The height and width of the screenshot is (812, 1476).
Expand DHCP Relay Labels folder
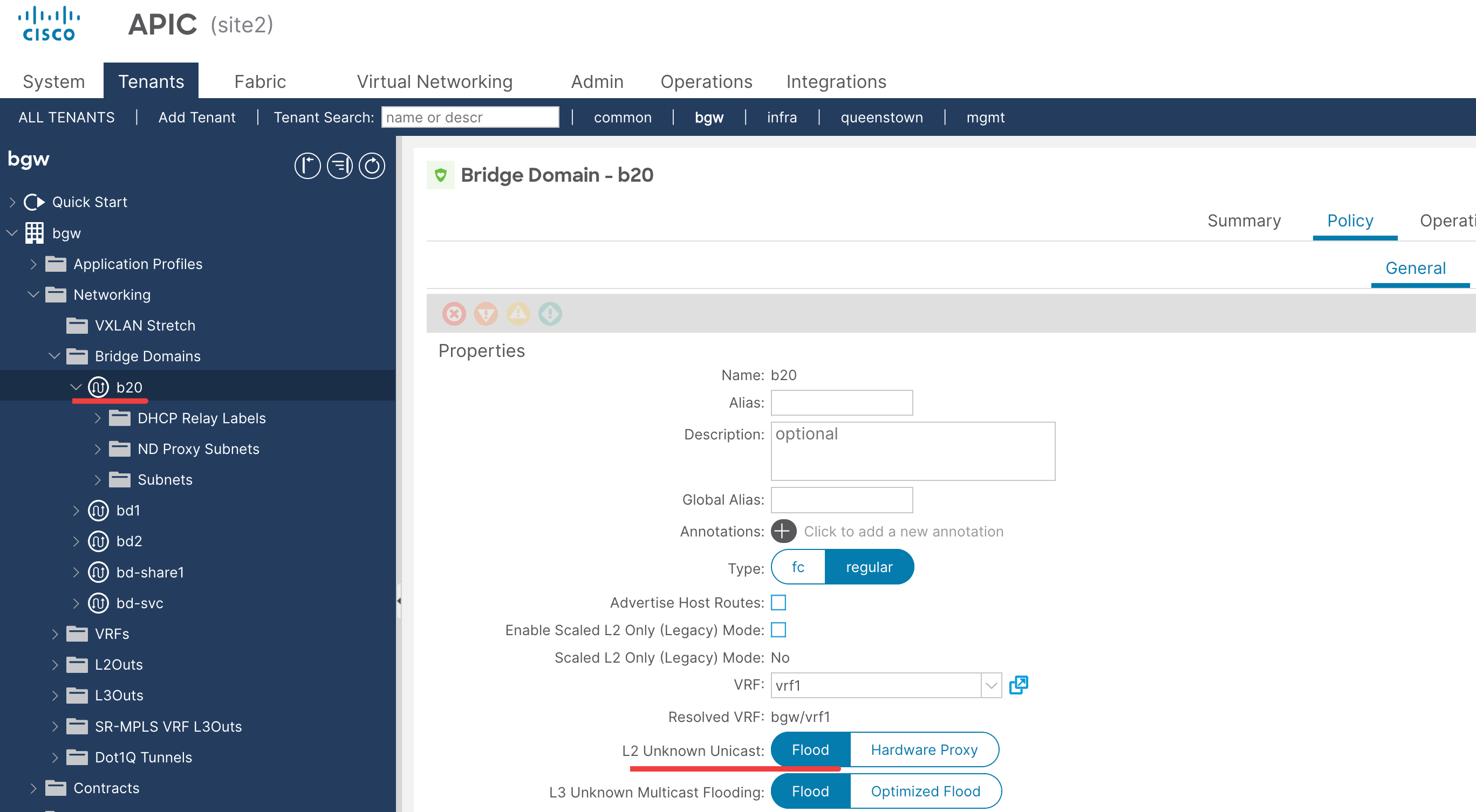(x=98, y=418)
